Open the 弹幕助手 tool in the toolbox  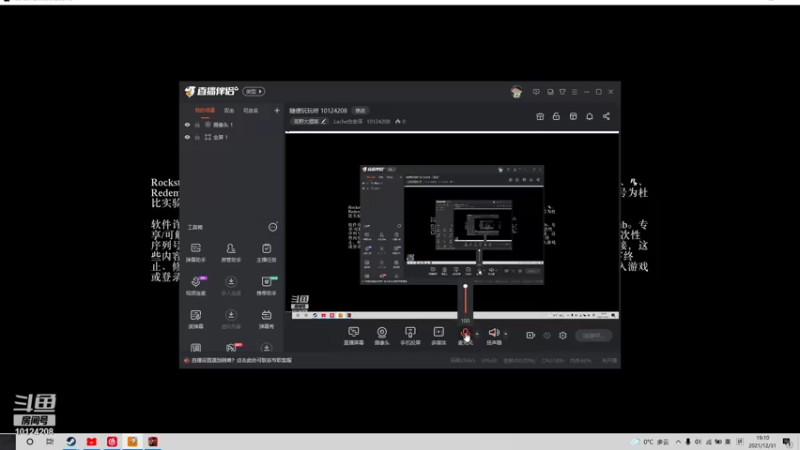(x=196, y=252)
